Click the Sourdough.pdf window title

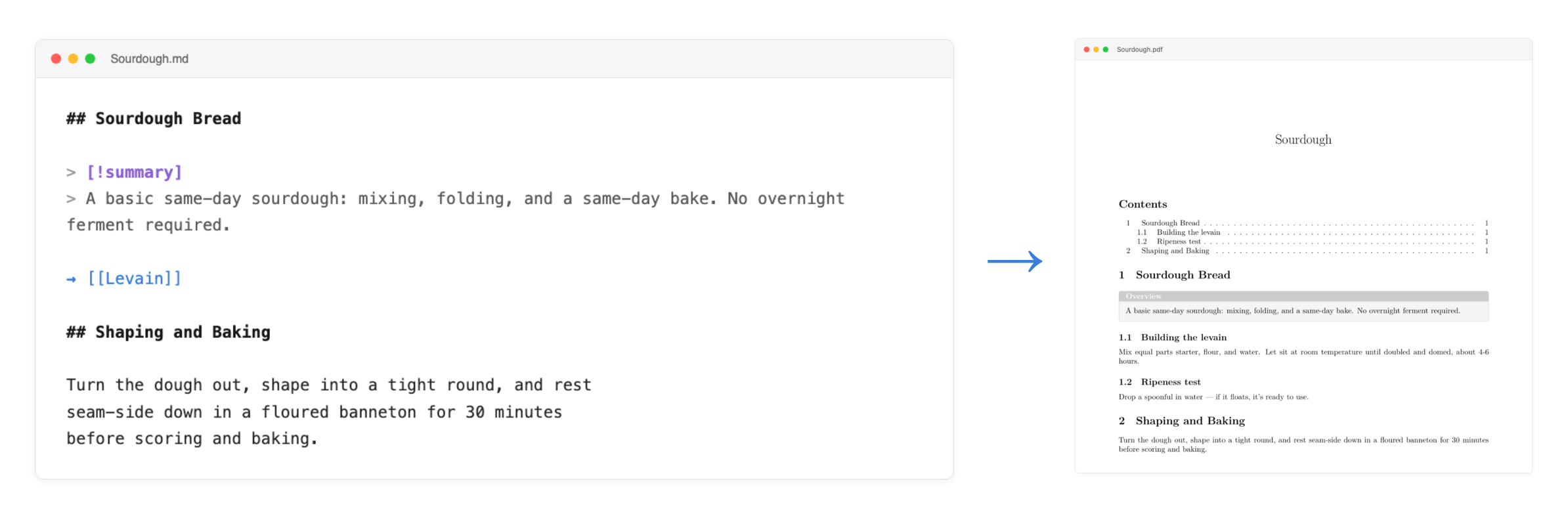[x=1139, y=50]
